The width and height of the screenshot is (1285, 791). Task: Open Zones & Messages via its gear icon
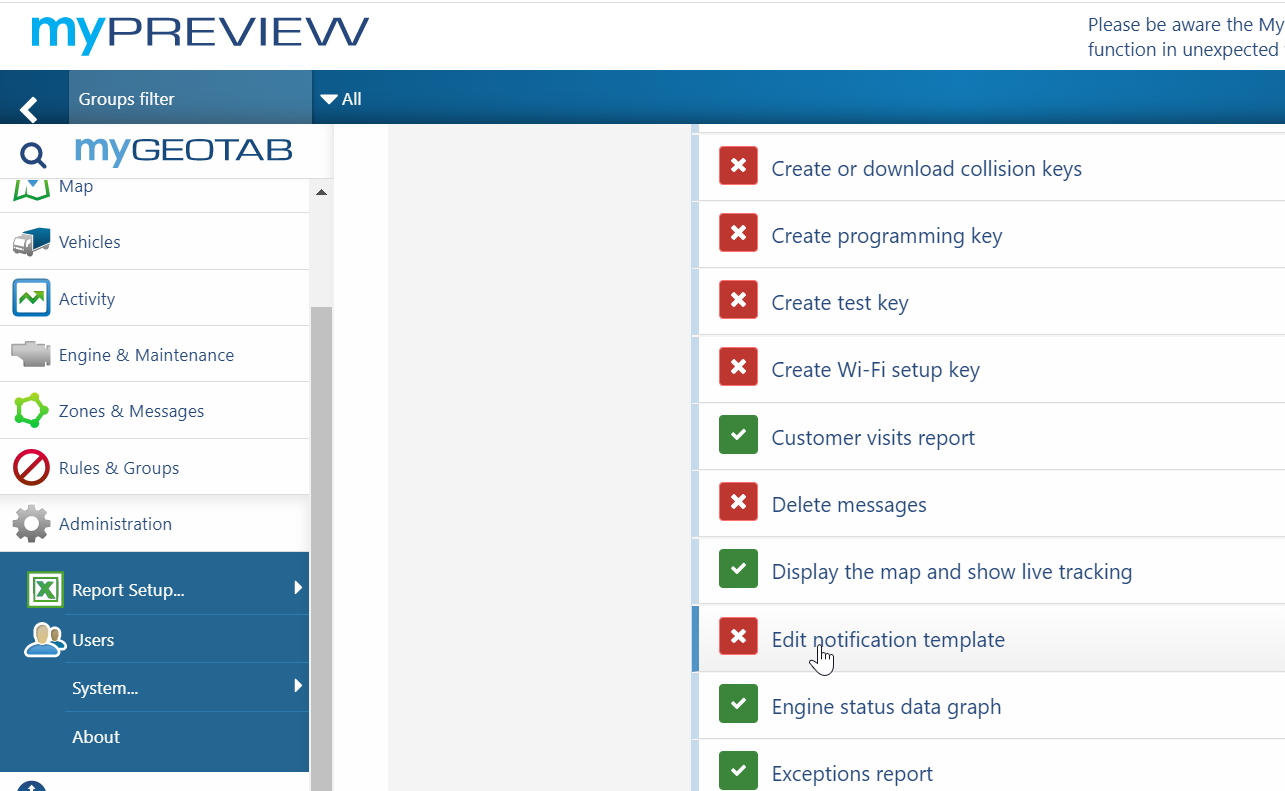(31, 410)
